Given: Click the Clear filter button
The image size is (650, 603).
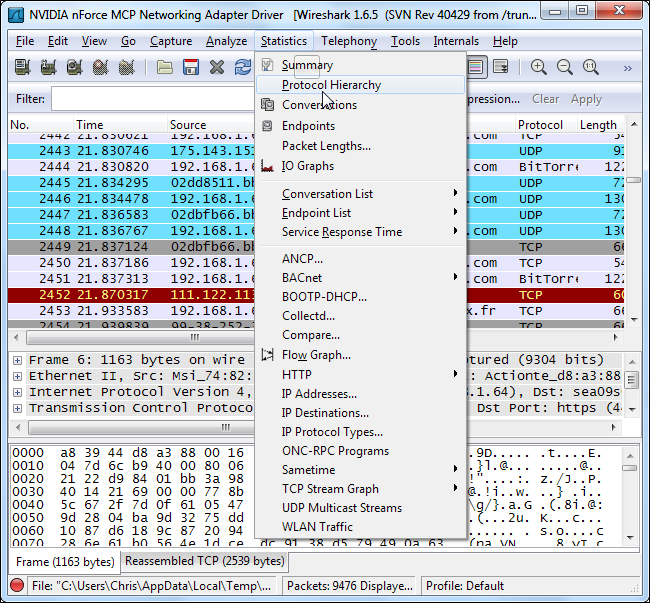Looking at the screenshot, I should [545, 99].
